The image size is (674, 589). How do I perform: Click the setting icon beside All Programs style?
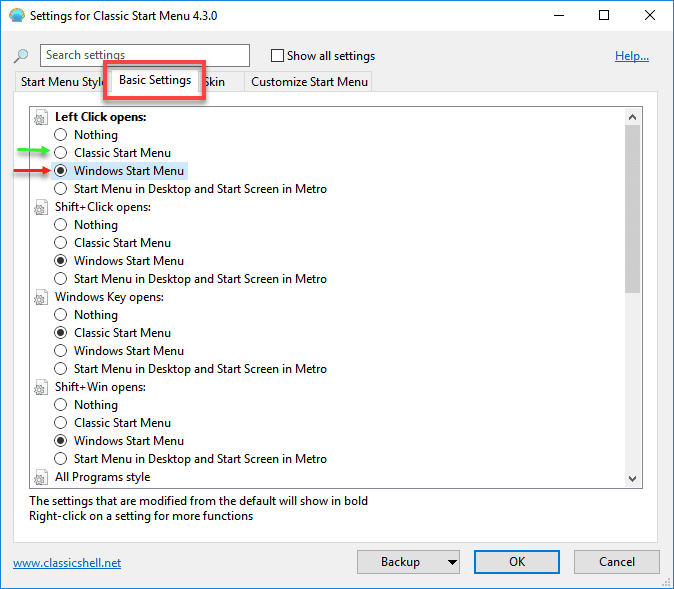pos(41,477)
